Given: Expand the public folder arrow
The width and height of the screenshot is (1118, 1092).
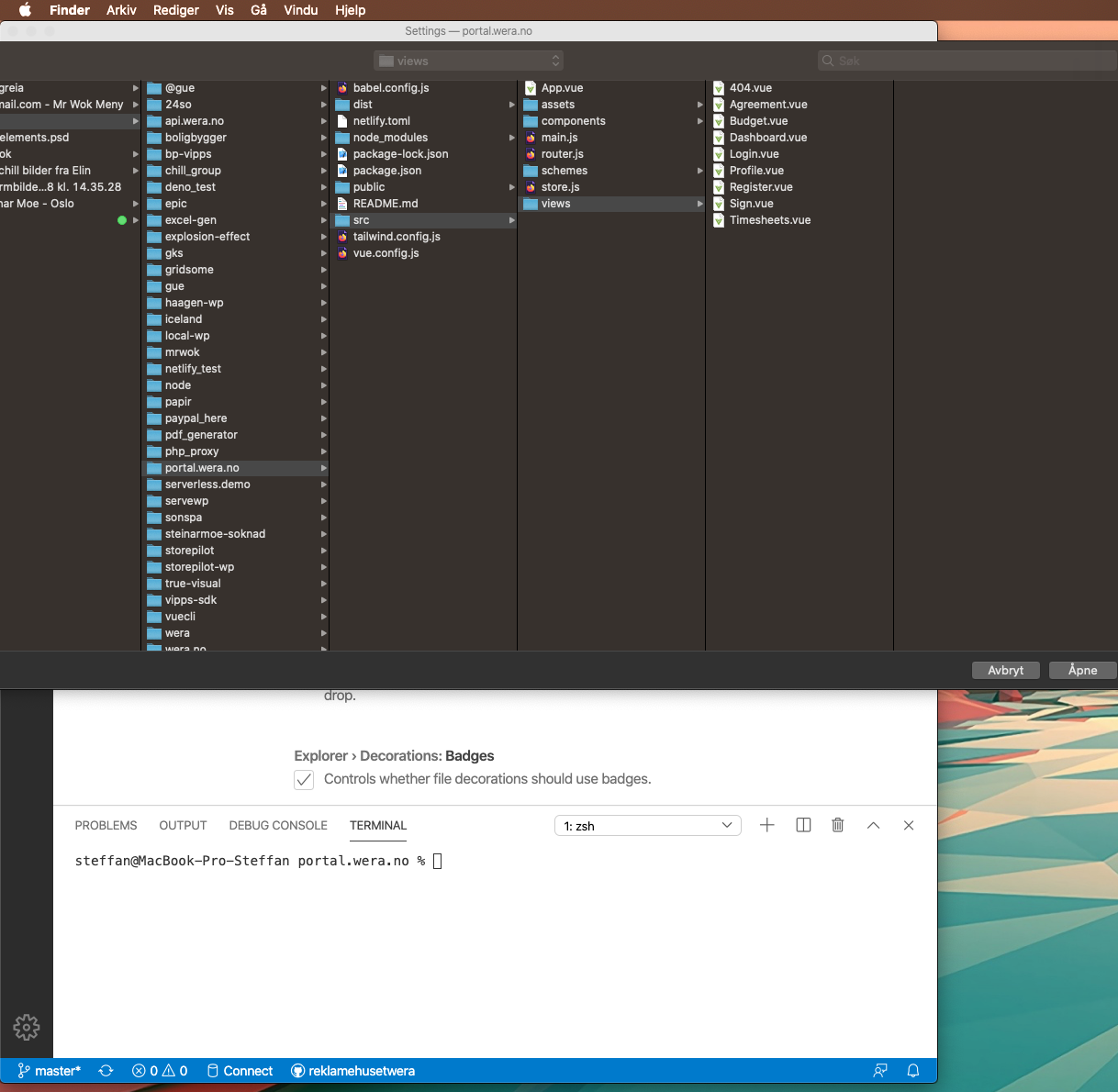Looking at the screenshot, I should coord(512,187).
